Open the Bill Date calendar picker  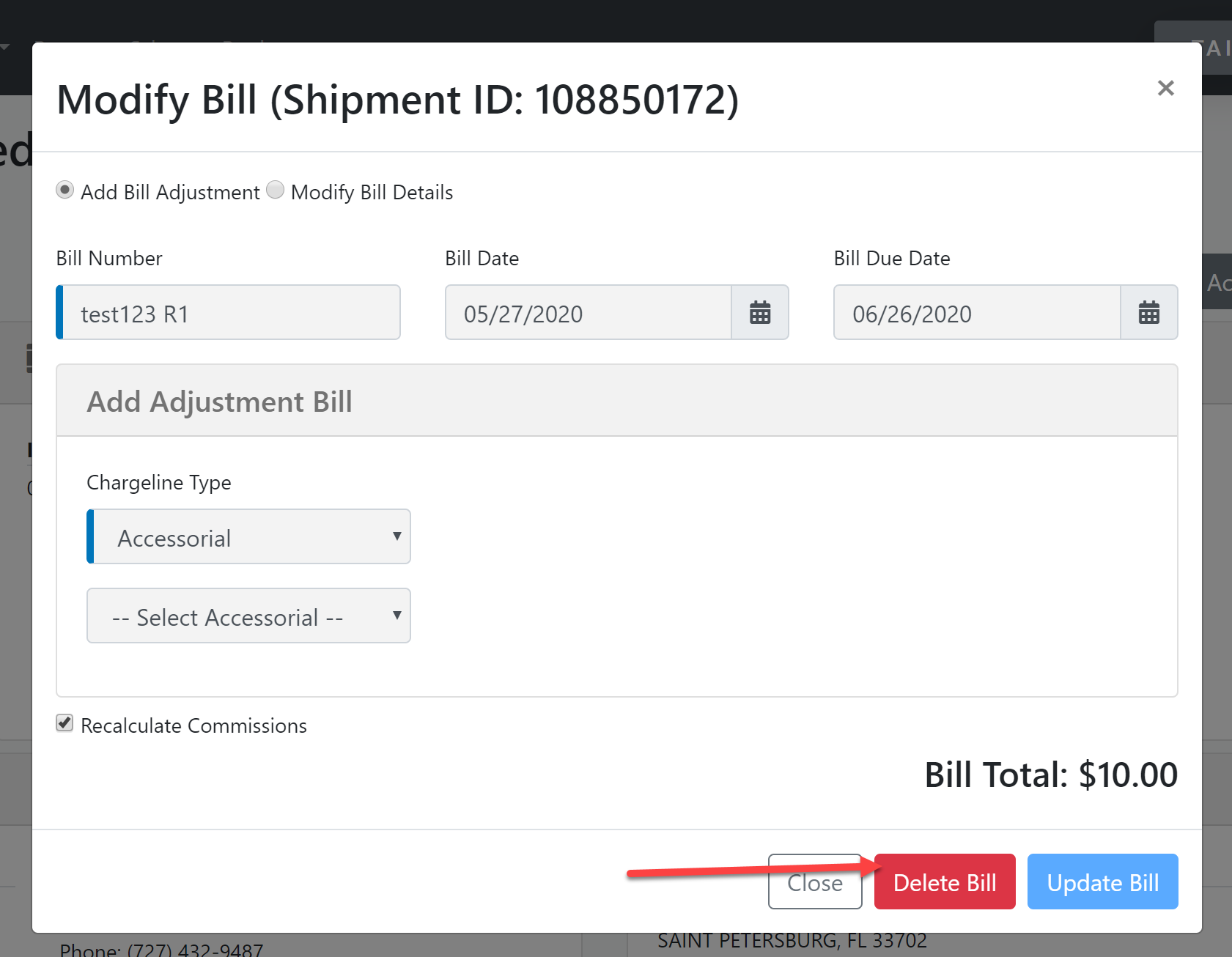pyautogui.click(x=760, y=313)
